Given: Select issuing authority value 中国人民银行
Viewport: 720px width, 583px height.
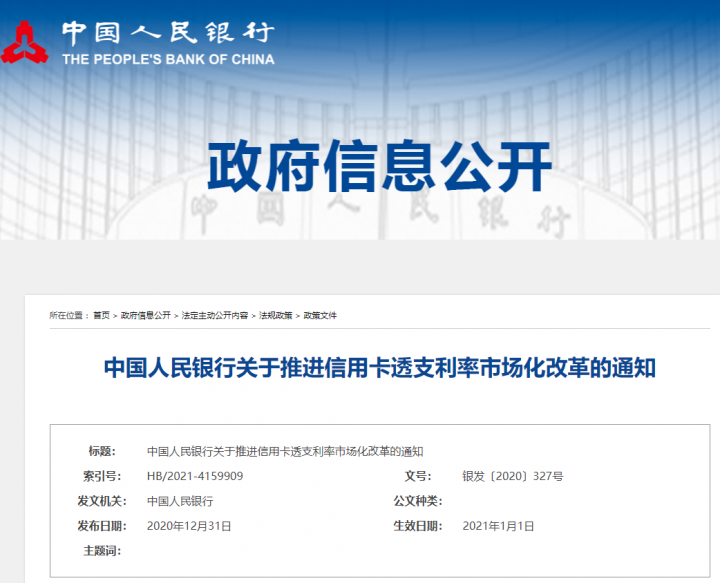Looking at the screenshot, I should (x=180, y=501).
